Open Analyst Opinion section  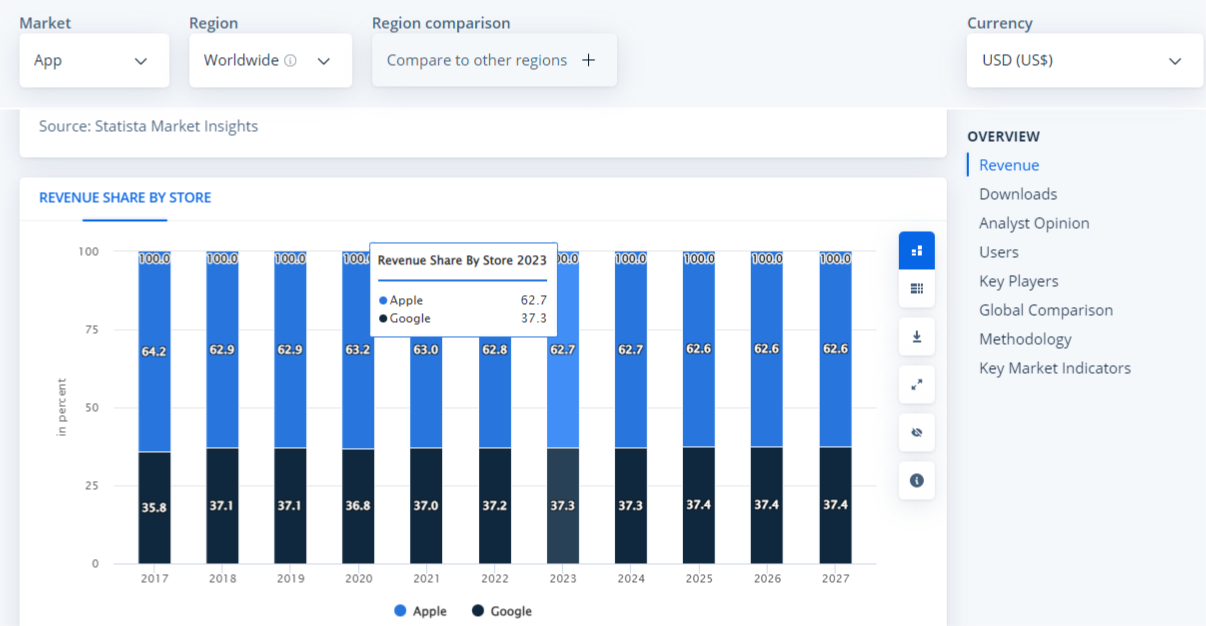[1034, 223]
